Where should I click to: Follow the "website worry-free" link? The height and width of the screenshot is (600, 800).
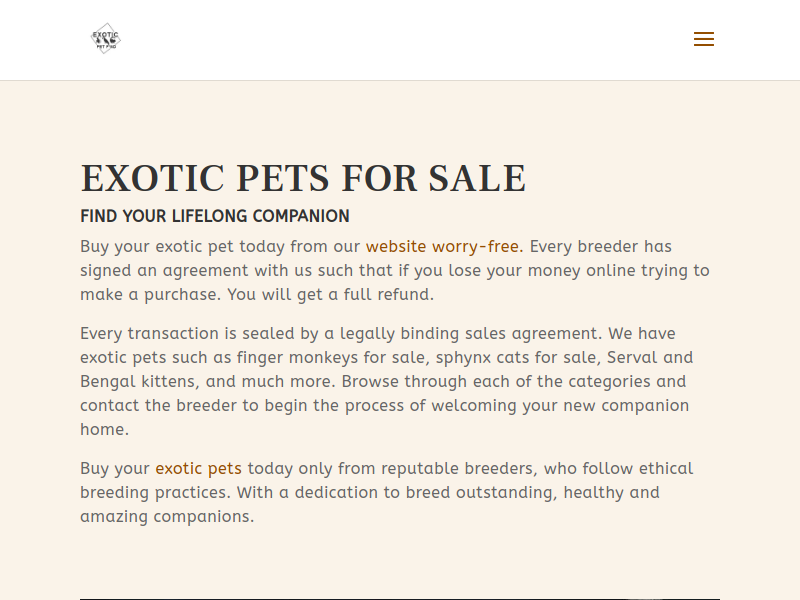pos(442,246)
